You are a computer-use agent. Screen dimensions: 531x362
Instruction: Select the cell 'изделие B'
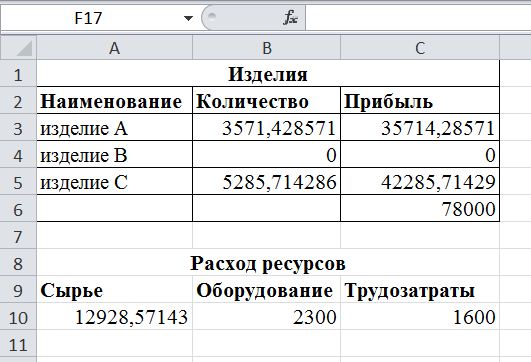point(114,155)
